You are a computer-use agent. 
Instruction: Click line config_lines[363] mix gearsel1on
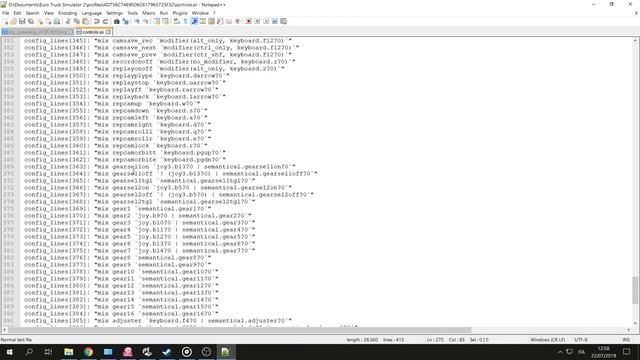(x=159, y=167)
